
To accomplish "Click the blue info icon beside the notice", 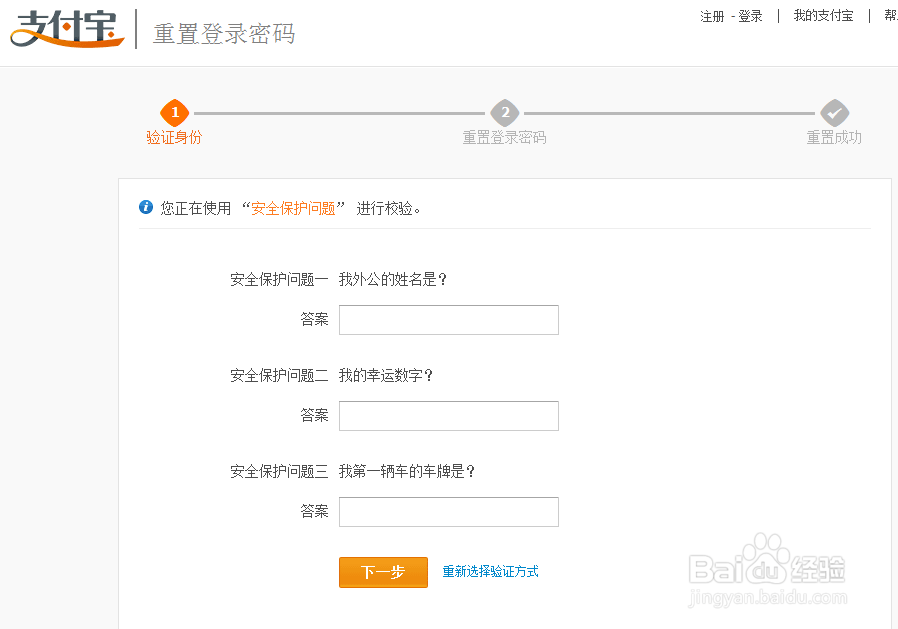I will pos(146,207).
